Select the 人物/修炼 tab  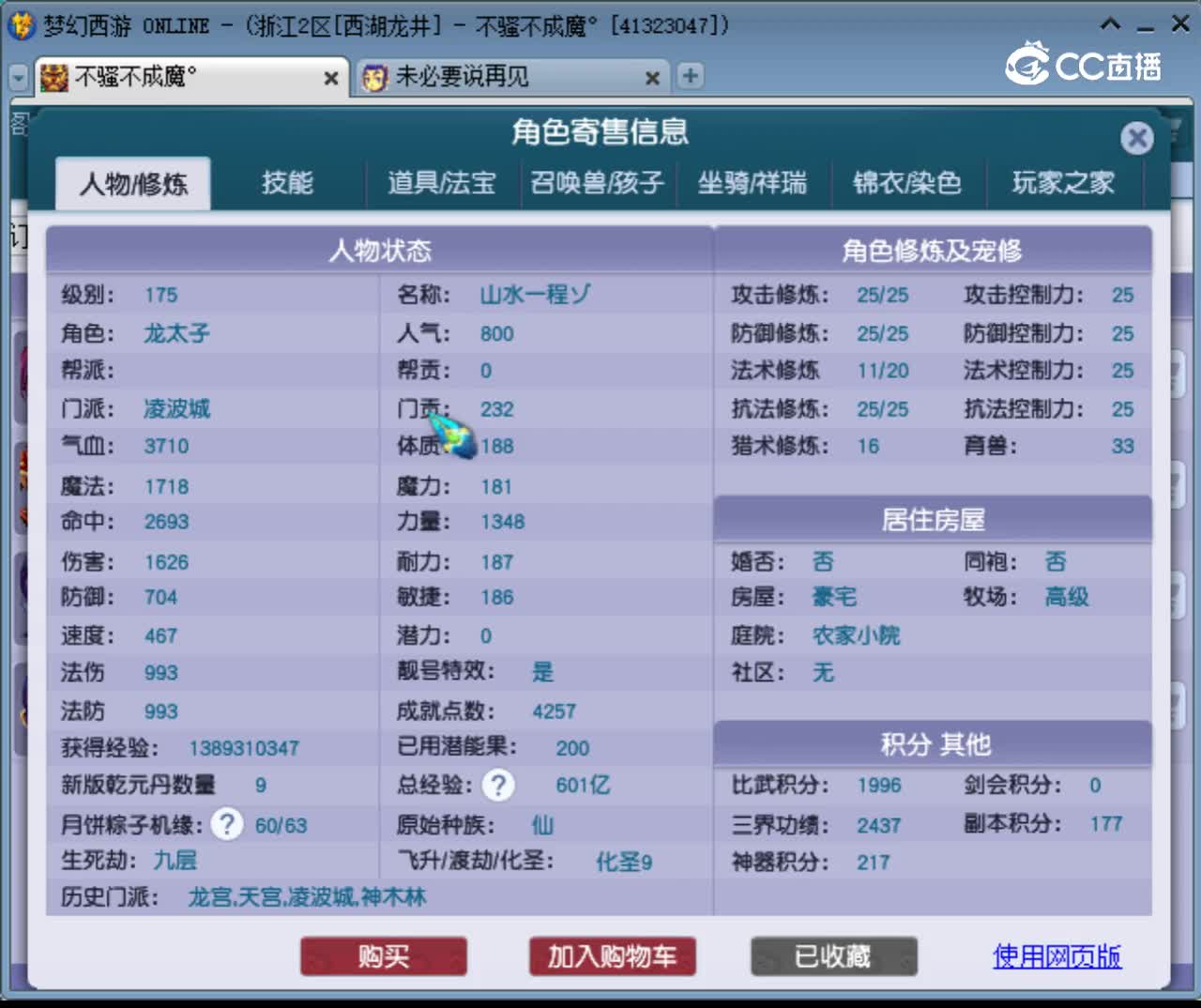[133, 183]
